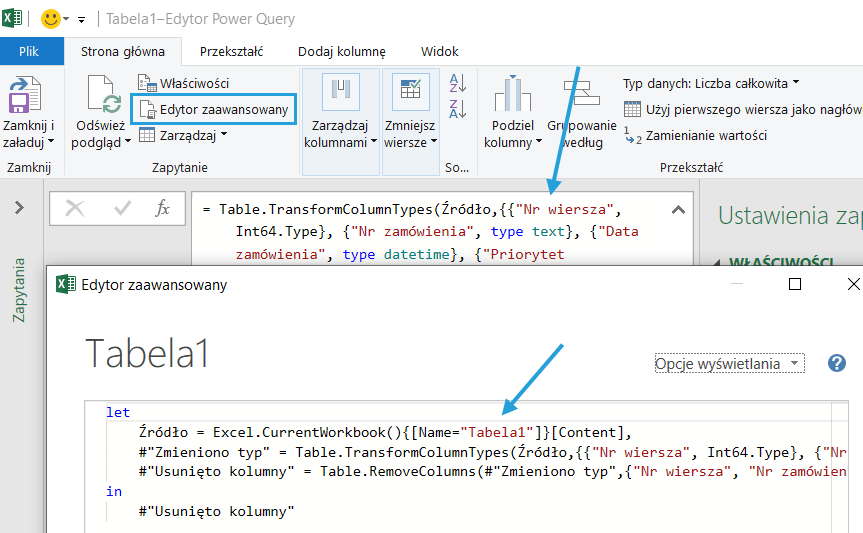Open the Opcje wyświetlania dropdown
The height and width of the screenshot is (533, 863).
coord(728,363)
